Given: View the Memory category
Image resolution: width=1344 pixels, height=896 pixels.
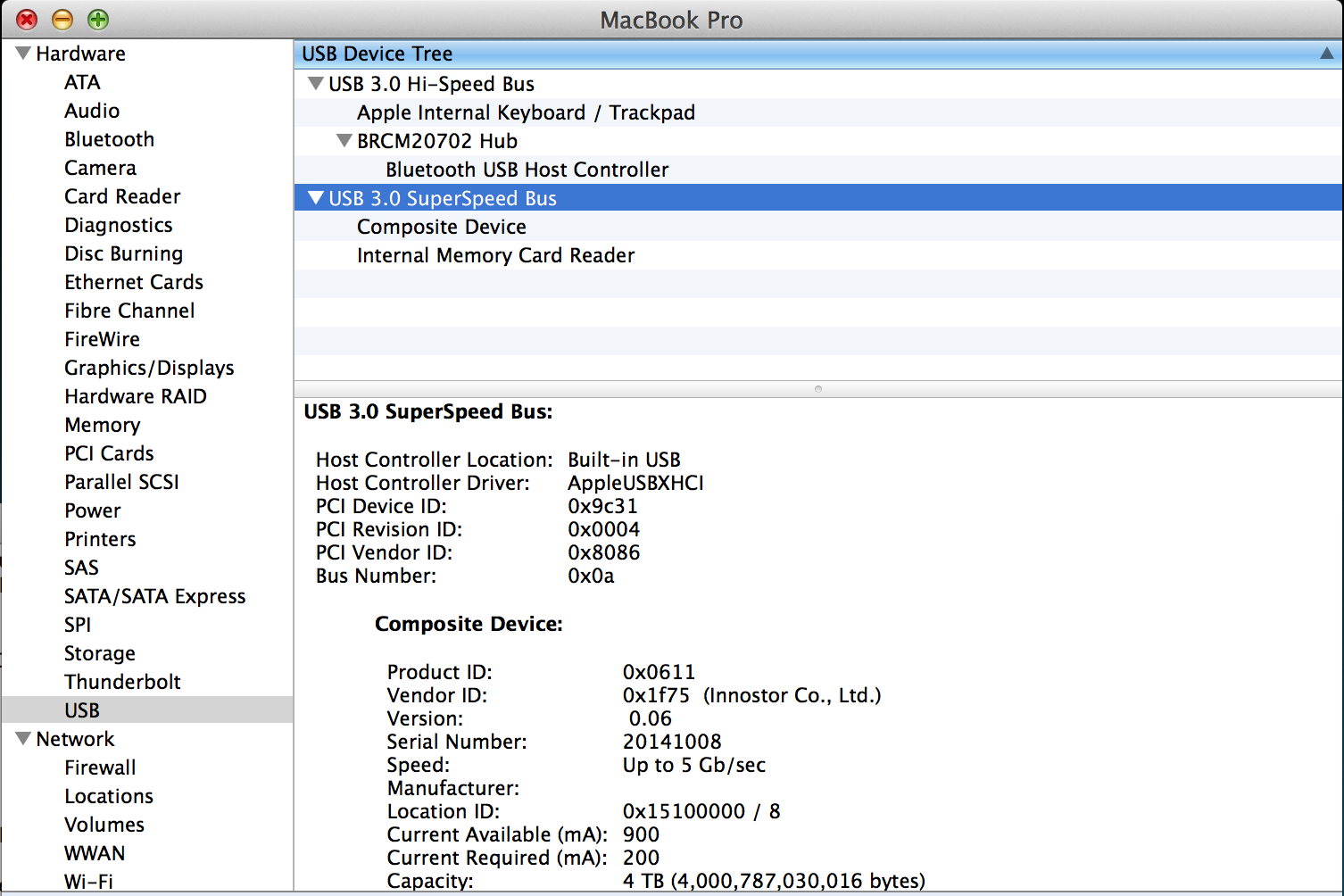Looking at the screenshot, I should (x=102, y=425).
